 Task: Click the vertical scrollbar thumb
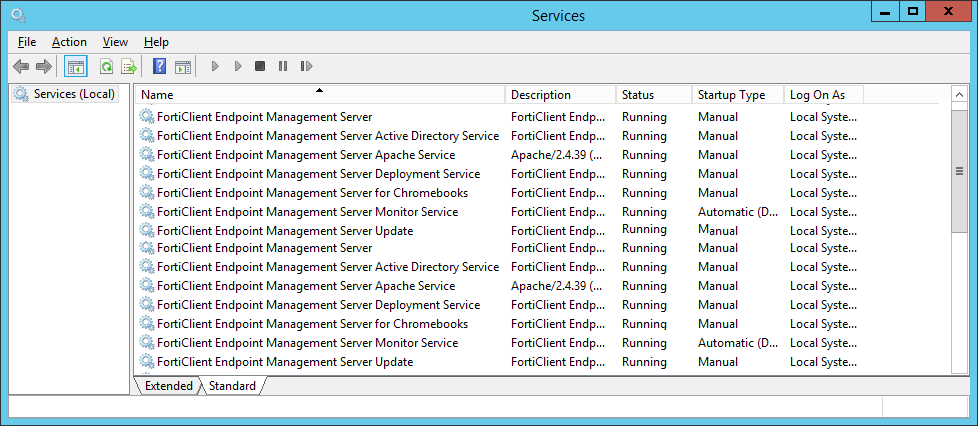(959, 170)
